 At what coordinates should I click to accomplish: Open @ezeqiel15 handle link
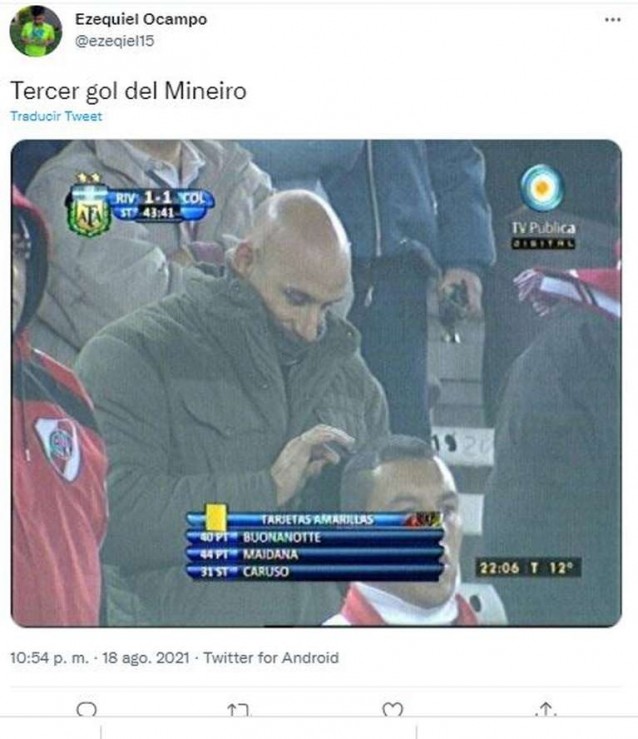pos(115,41)
